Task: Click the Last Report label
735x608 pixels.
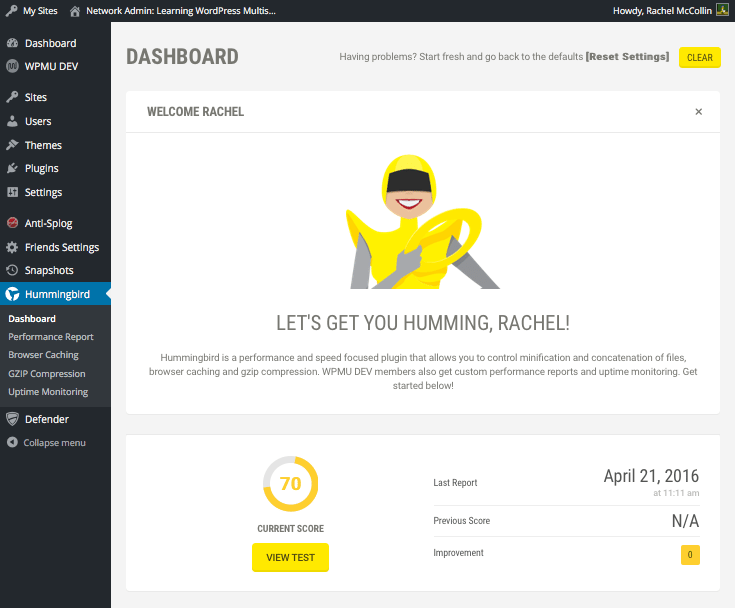Action: point(455,482)
